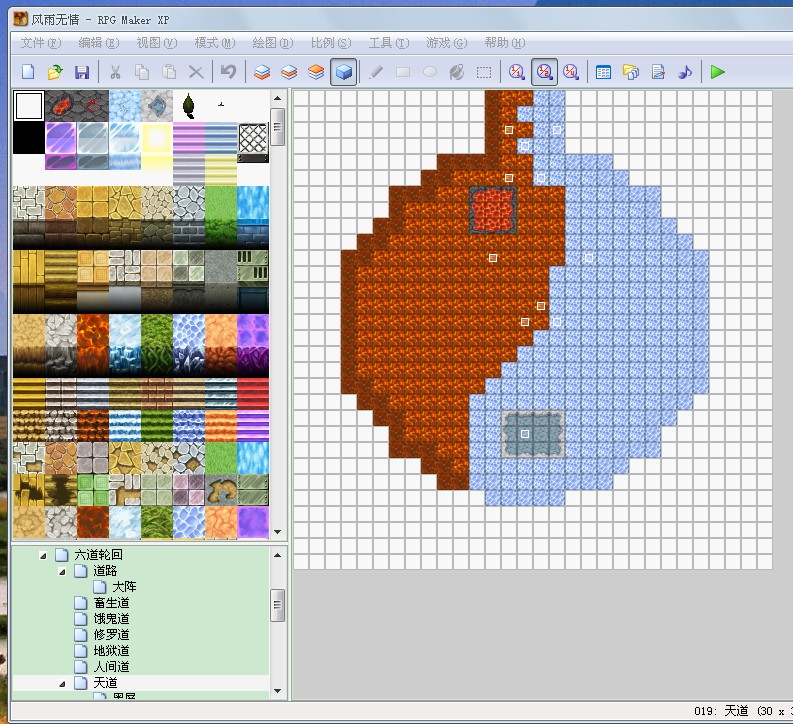Screen dimensions: 793x724
Task: Click the Delete X toolbar icon
Action: pos(196,72)
